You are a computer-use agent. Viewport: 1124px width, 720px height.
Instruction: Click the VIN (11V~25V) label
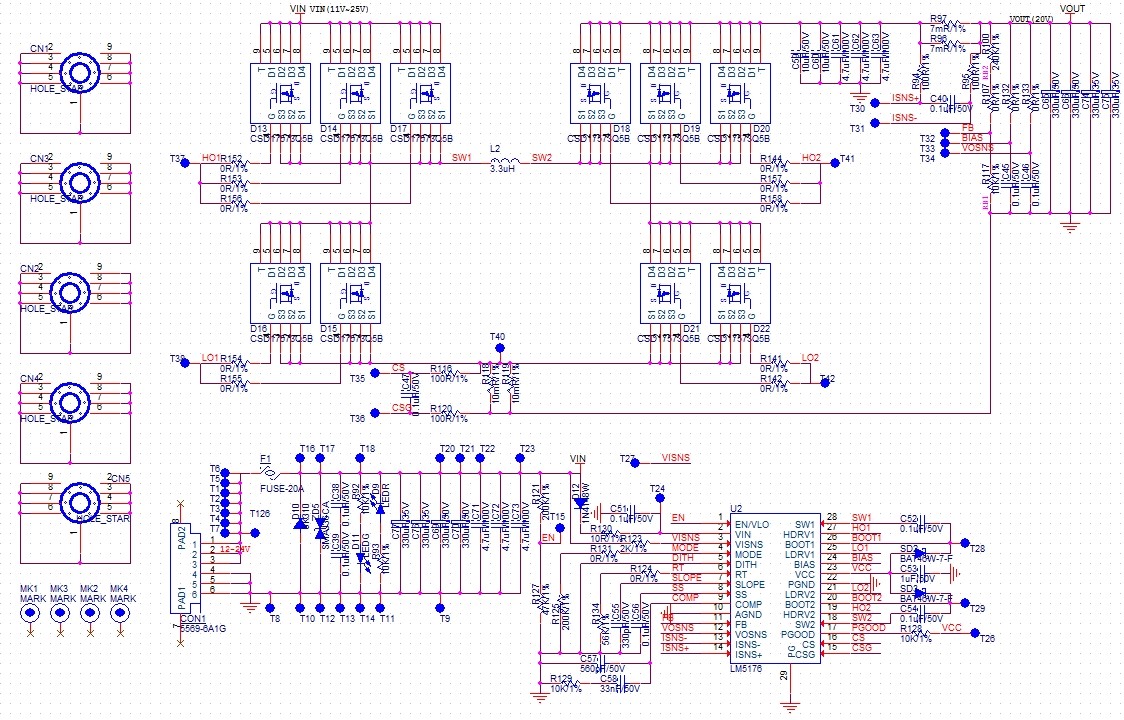tap(338, 9)
